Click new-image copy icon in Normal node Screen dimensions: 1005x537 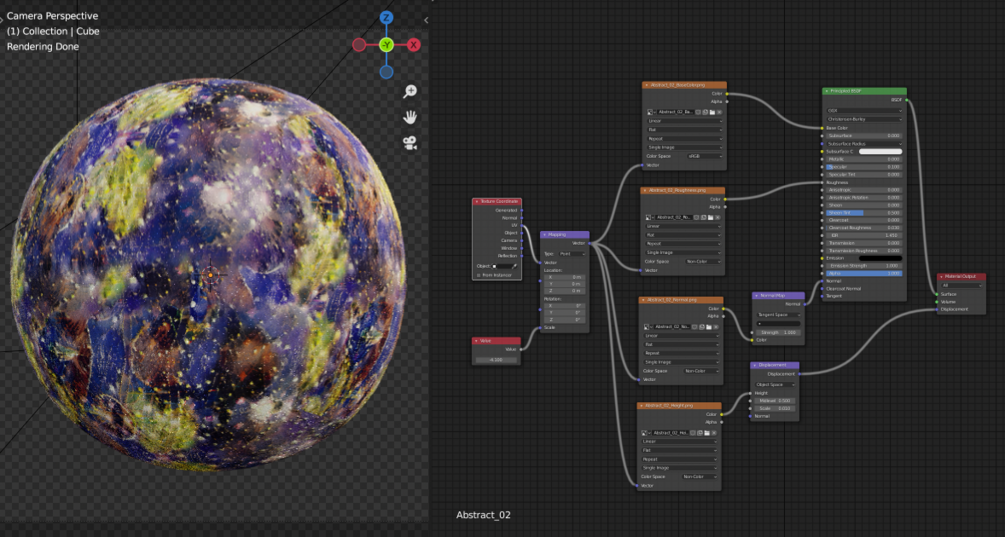pos(701,326)
